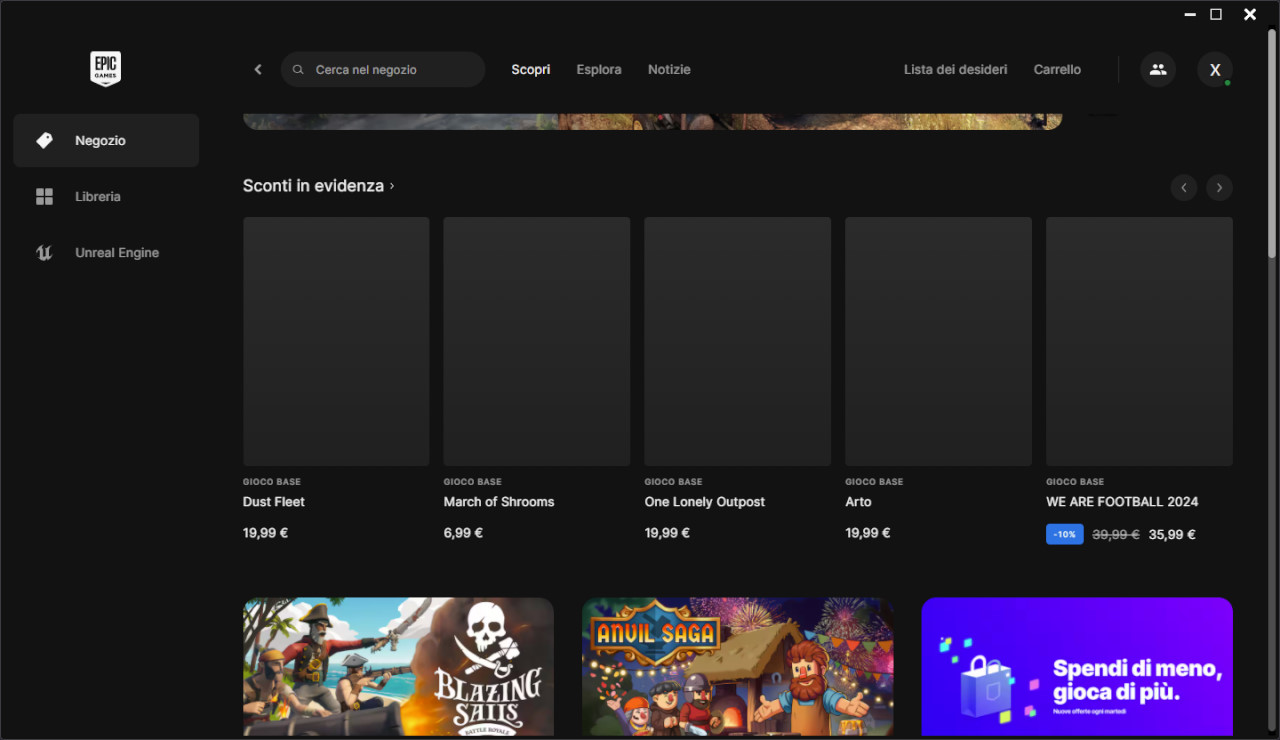Switch to the Notizie tab
This screenshot has height=740, width=1280.
pyautogui.click(x=669, y=69)
